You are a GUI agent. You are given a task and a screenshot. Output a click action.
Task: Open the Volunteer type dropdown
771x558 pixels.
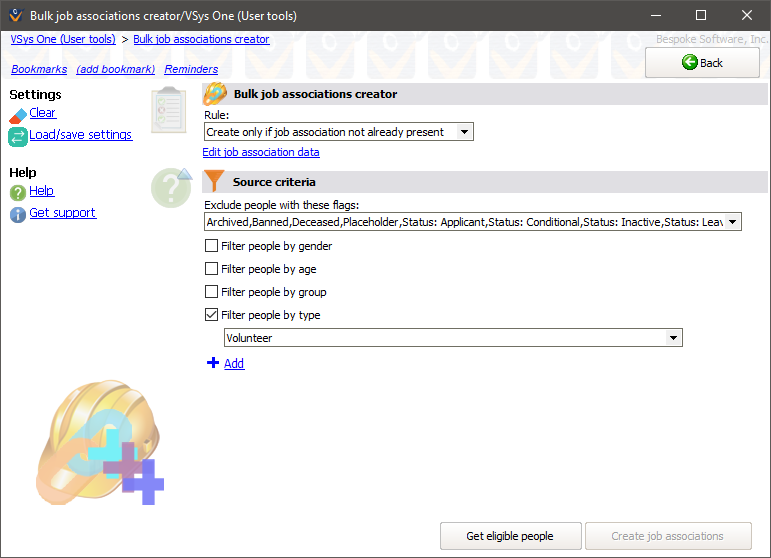pos(673,338)
